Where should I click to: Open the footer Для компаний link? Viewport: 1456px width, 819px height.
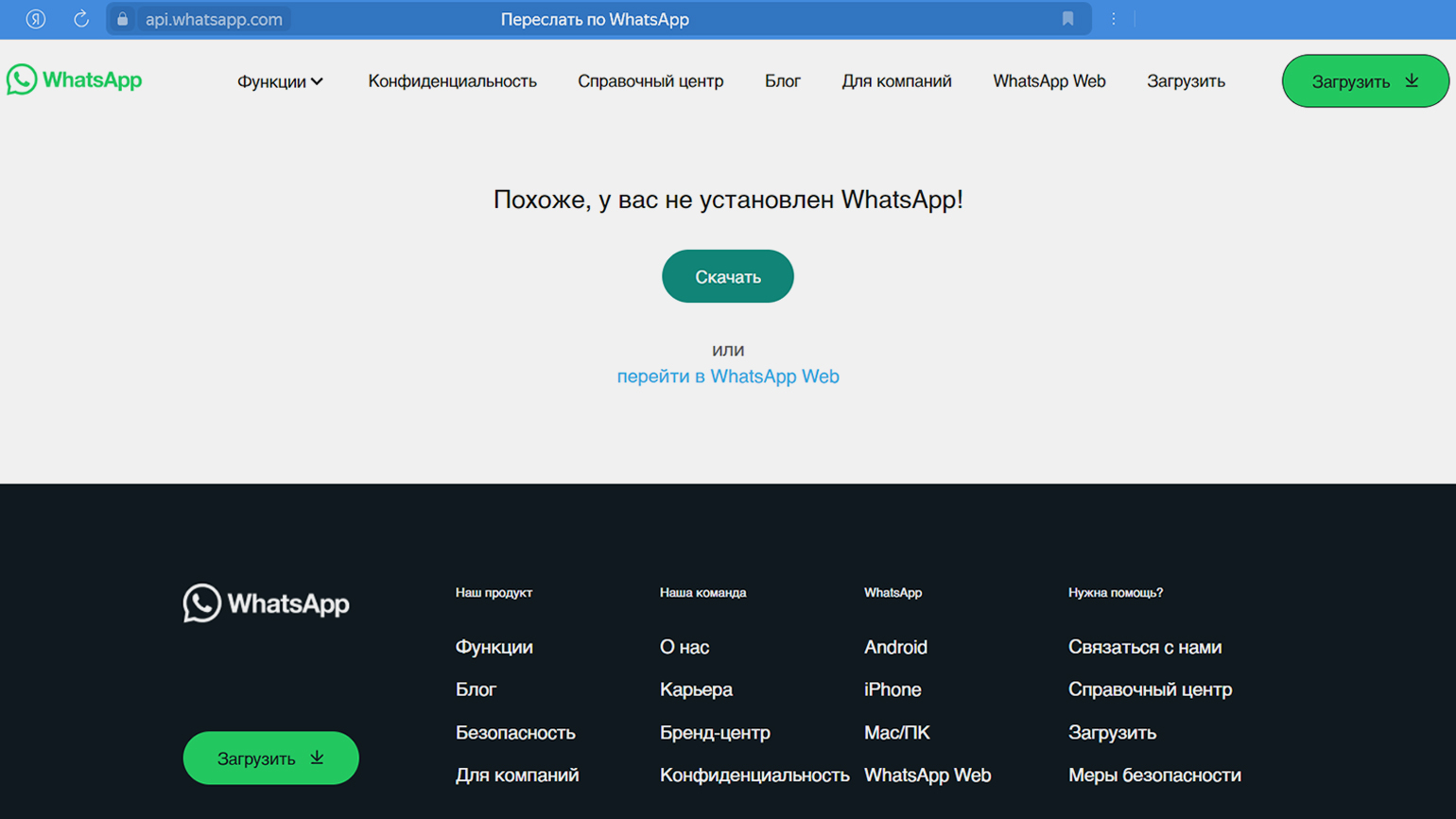pyautogui.click(x=517, y=775)
